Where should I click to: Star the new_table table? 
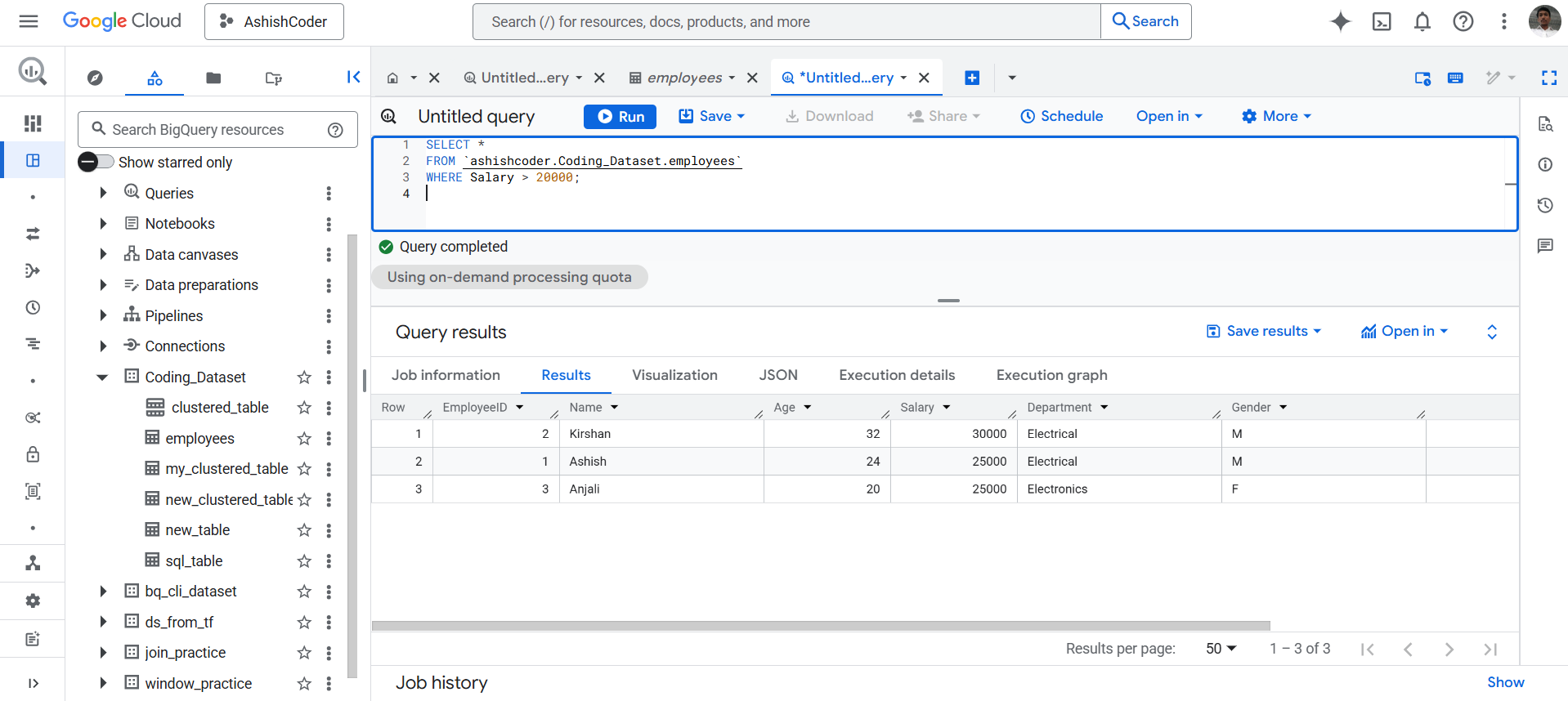pos(304,530)
